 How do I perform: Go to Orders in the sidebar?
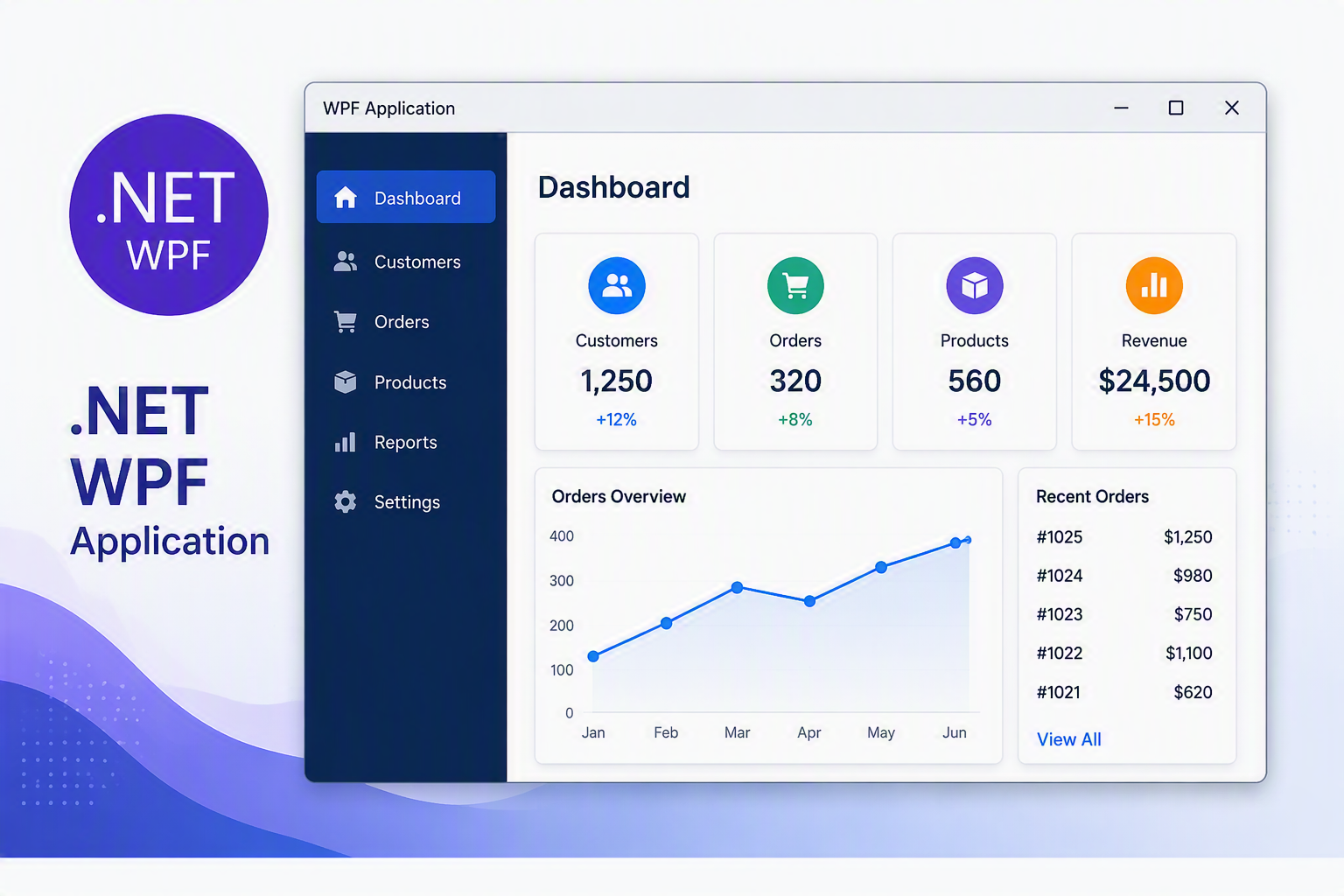[x=406, y=322]
